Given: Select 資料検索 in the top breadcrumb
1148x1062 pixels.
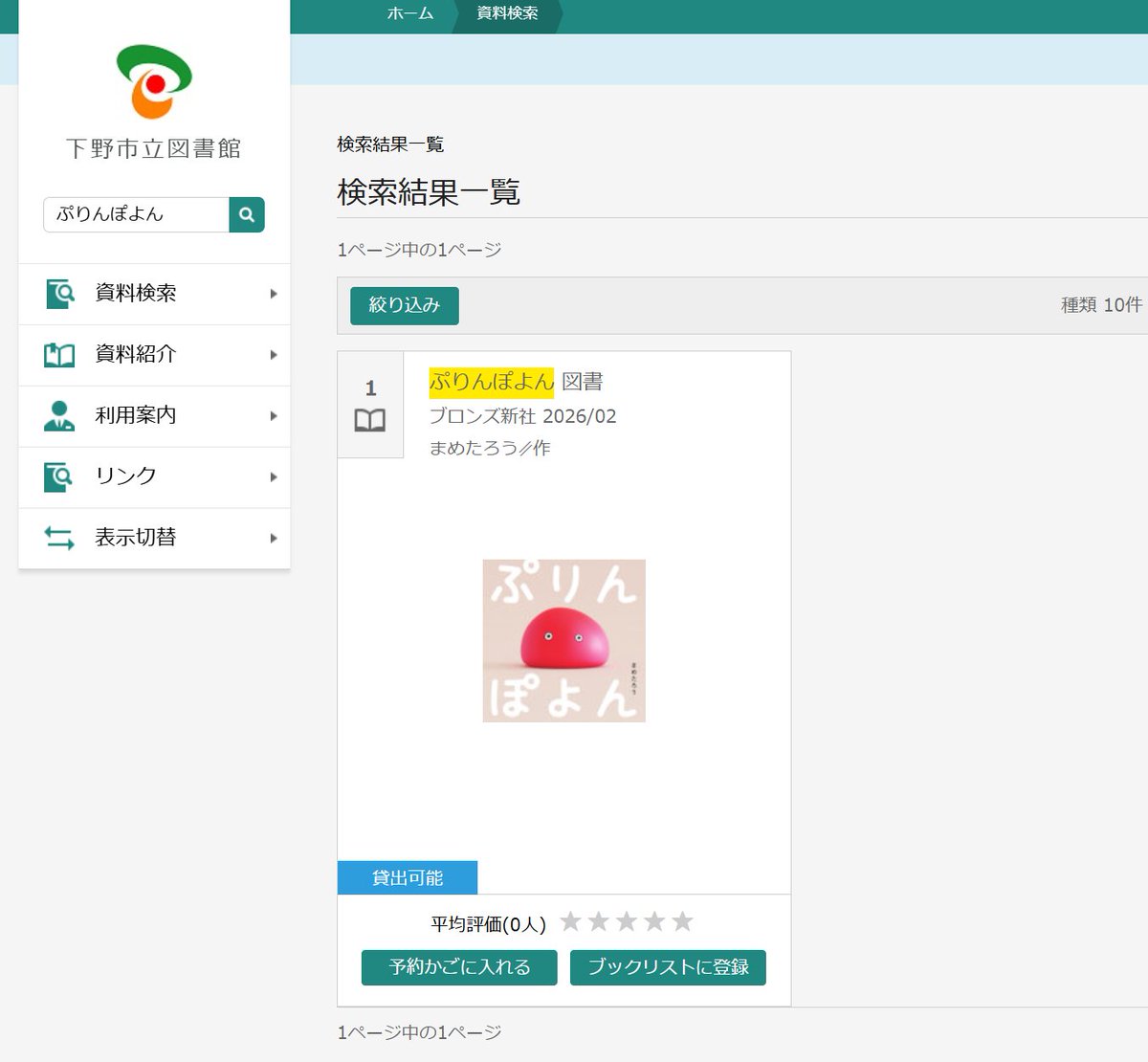Looking at the screenshot, I should [507, 13].
